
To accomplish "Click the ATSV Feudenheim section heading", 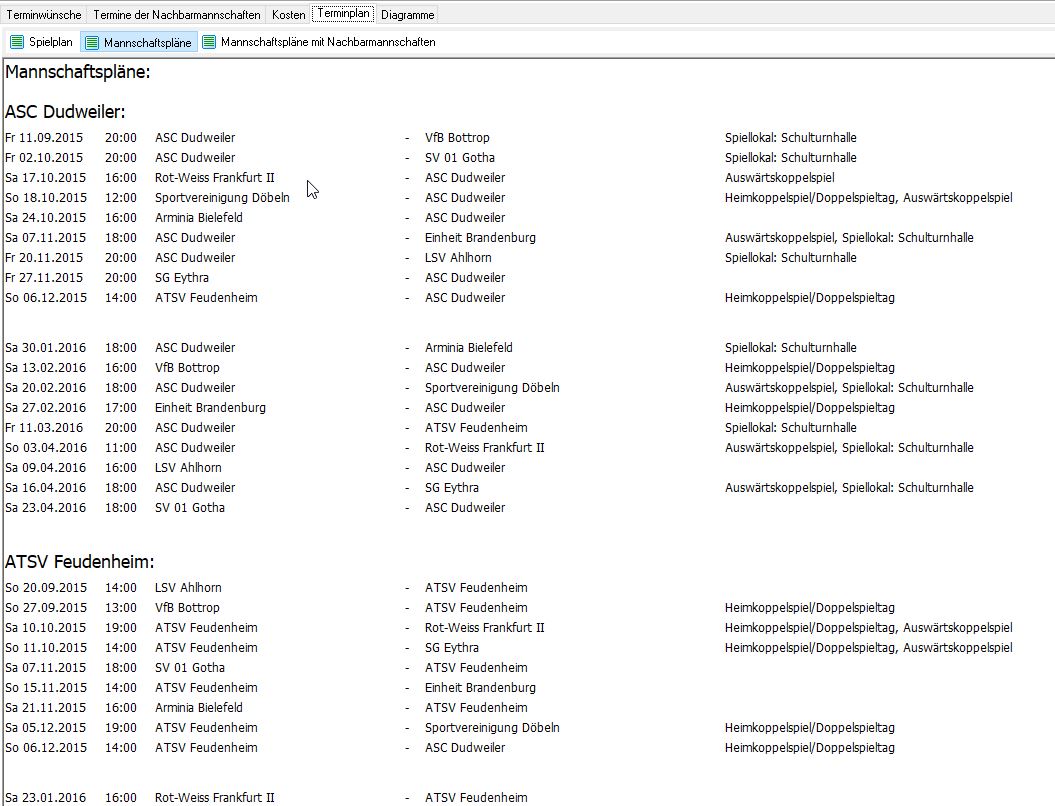I will 80,562.
